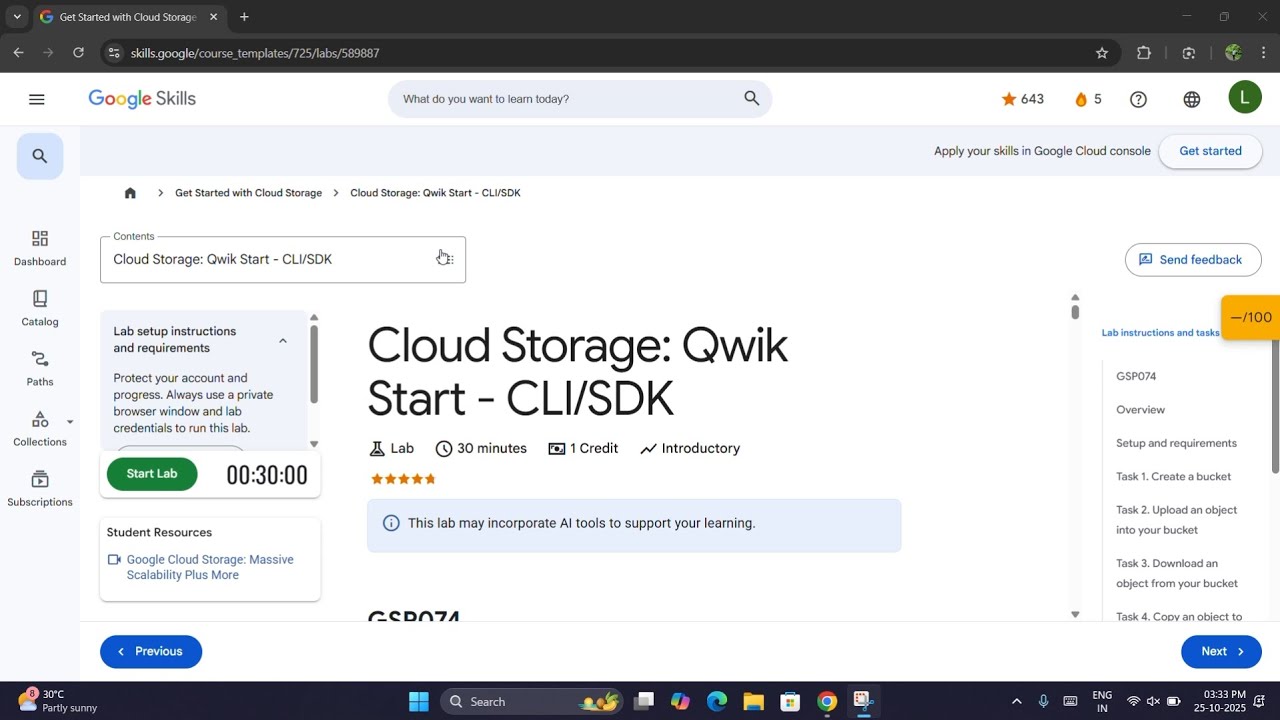Click Send feedback button
The height and width of the screenshot is (720, 1280).
click(1193, 260)
